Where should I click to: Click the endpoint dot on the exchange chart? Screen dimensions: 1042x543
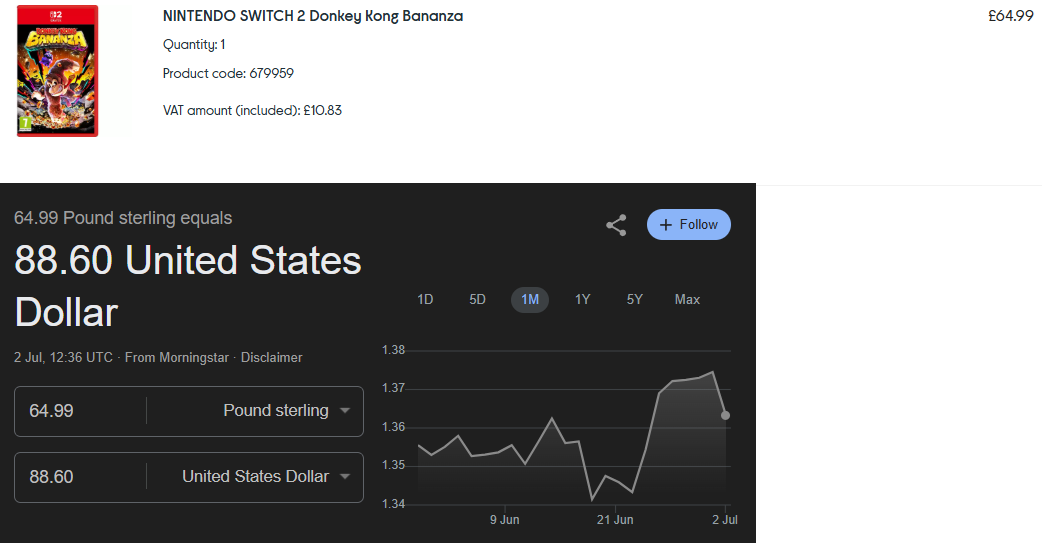pyautogui.click(x=725, y=415)
